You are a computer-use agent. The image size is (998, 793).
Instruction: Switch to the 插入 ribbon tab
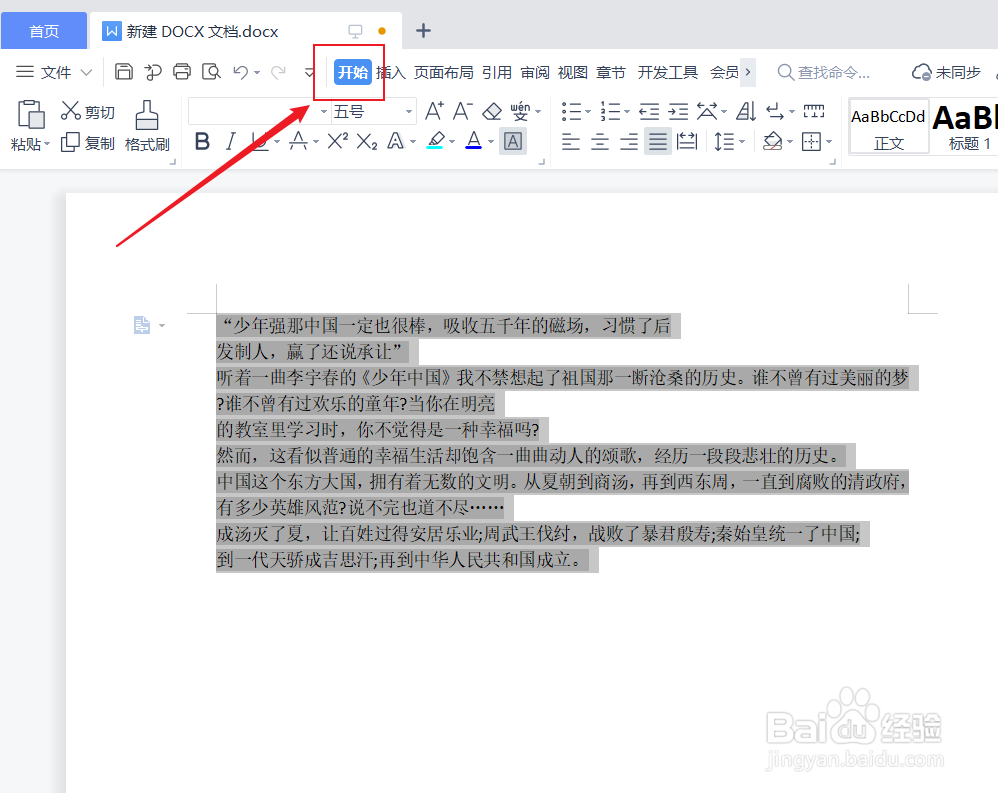390,71
